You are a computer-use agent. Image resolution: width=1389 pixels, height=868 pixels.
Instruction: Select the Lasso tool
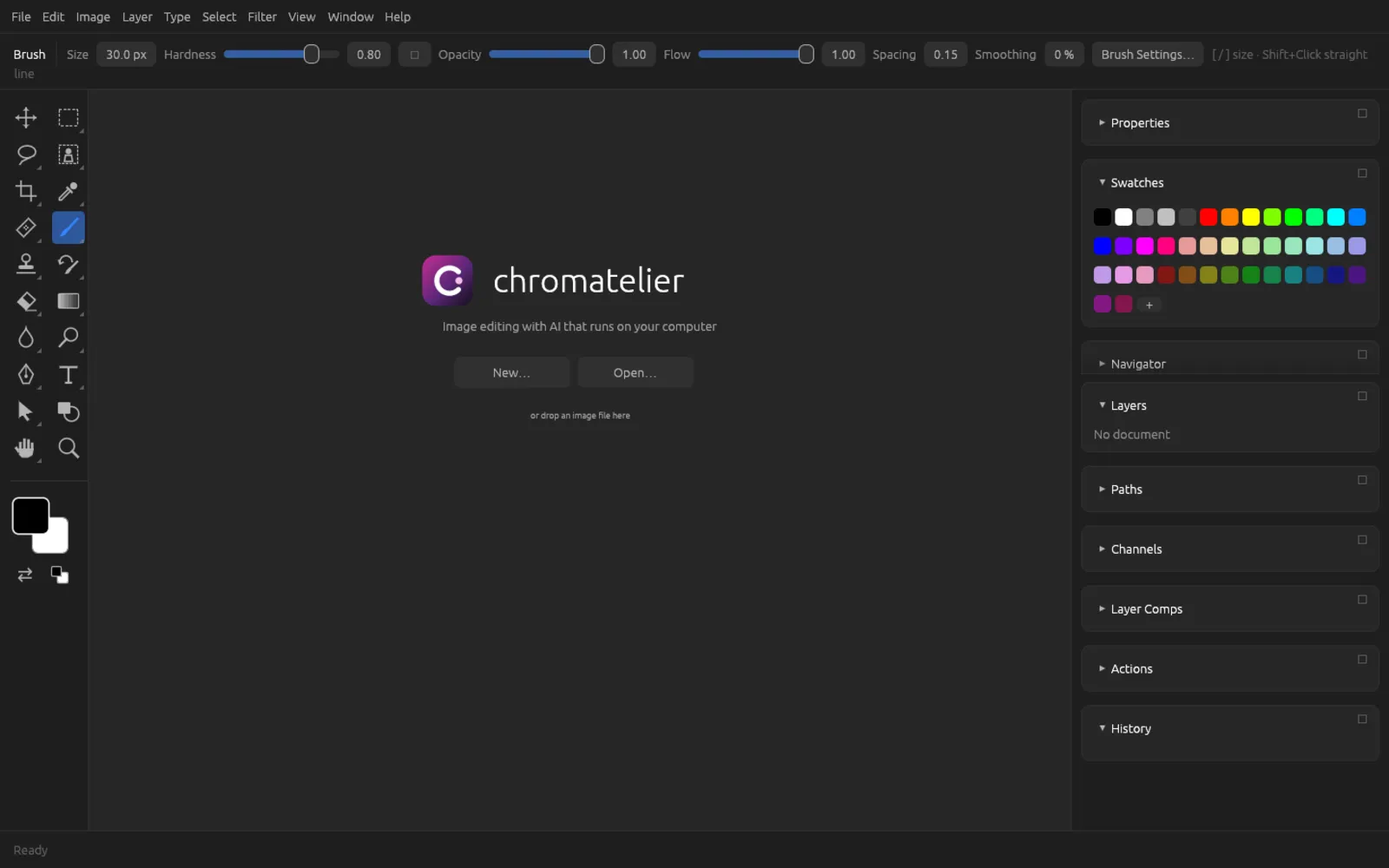(x=26, y=155)
